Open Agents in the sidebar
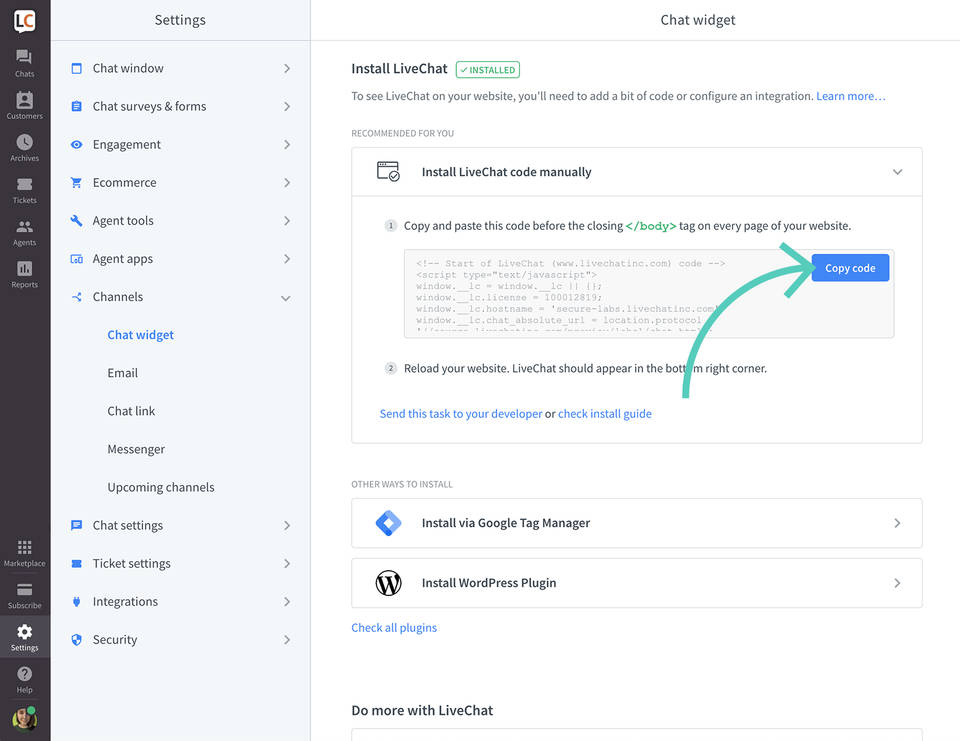 click(24, 231)
